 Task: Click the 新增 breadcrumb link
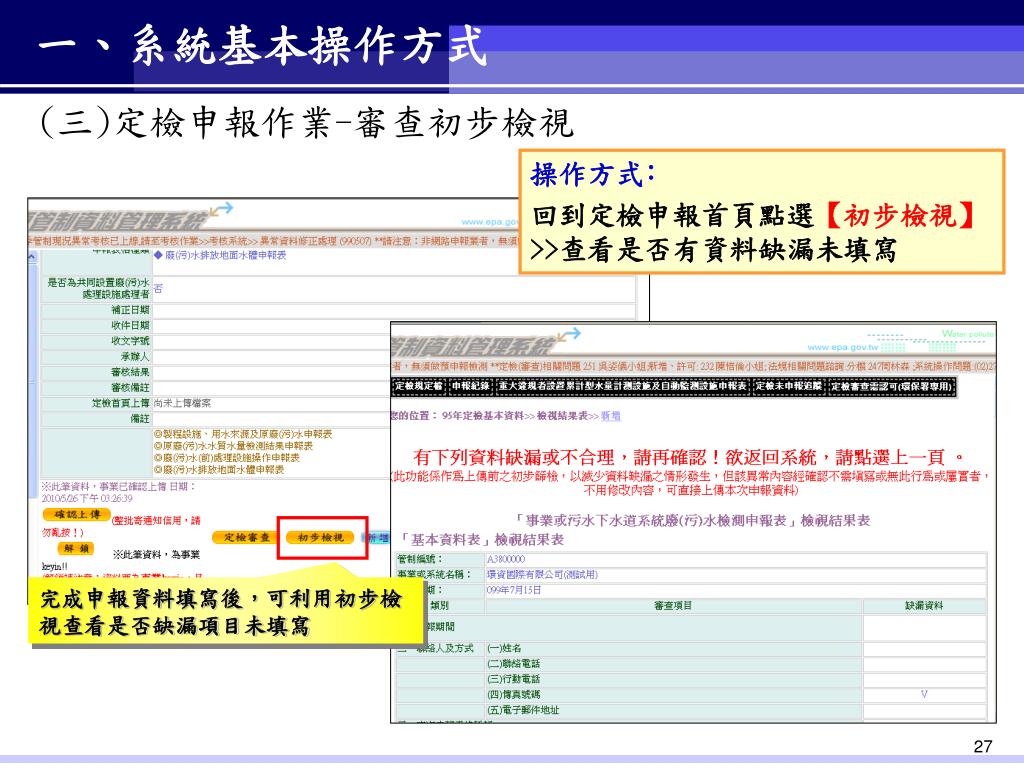(x=611, y=416)
